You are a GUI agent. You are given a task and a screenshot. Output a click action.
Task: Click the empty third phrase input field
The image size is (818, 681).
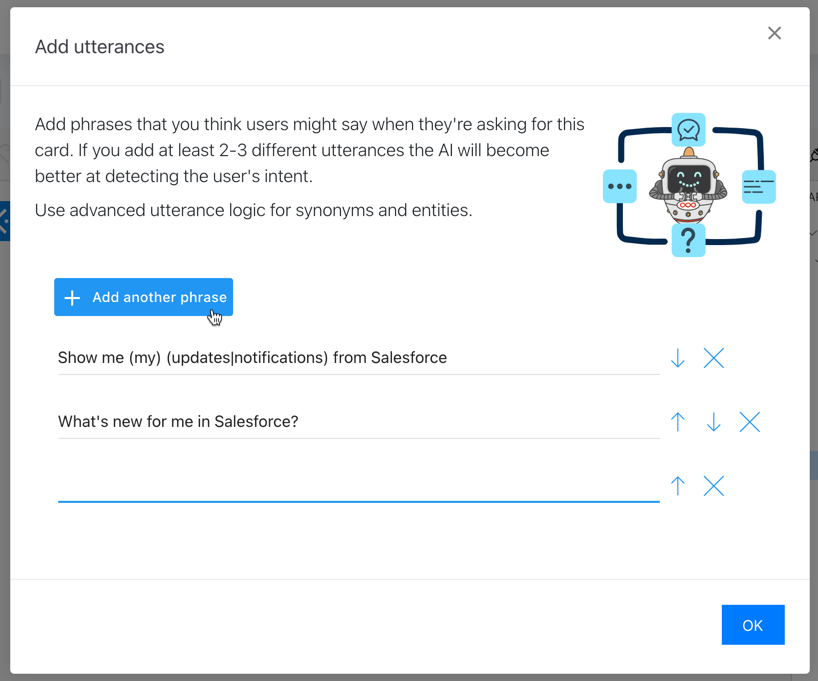coord(358,486)
